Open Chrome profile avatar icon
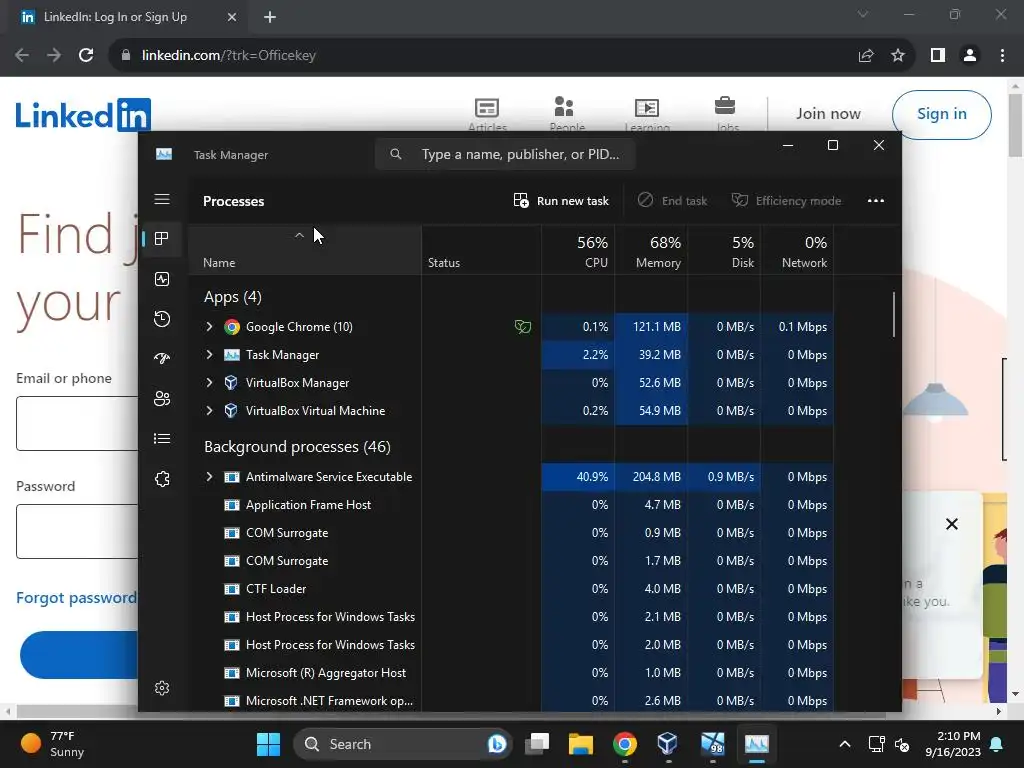This screenshot has height=768, width=1024. tap(970, 56)
